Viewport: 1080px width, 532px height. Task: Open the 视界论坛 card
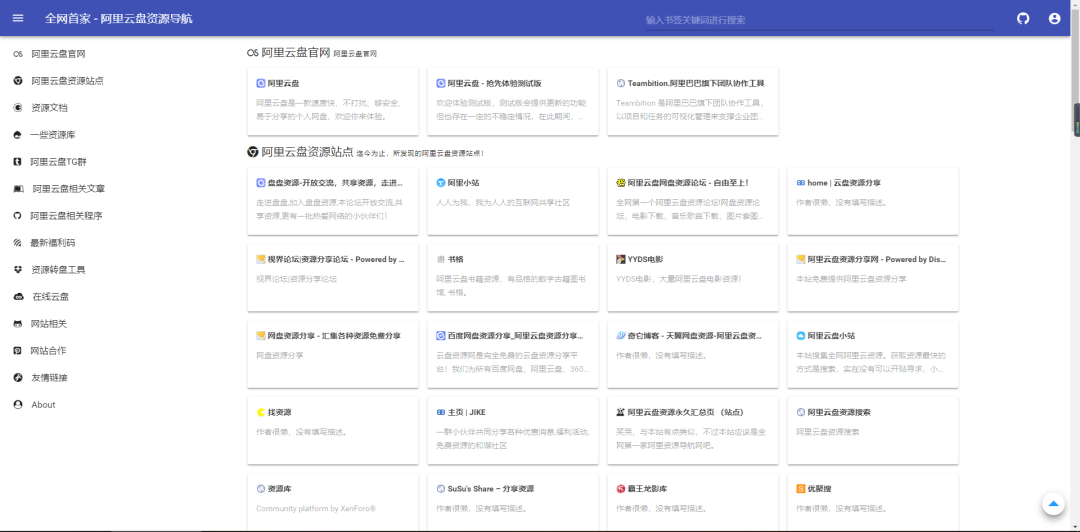pyautogui.click(x=333, y=278)
